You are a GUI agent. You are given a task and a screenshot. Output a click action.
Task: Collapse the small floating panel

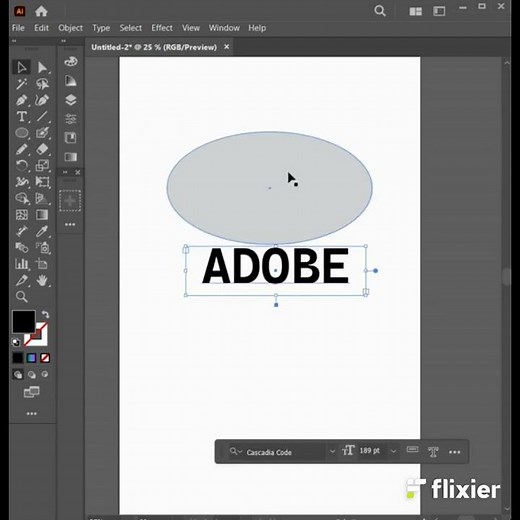pos(65,172)
